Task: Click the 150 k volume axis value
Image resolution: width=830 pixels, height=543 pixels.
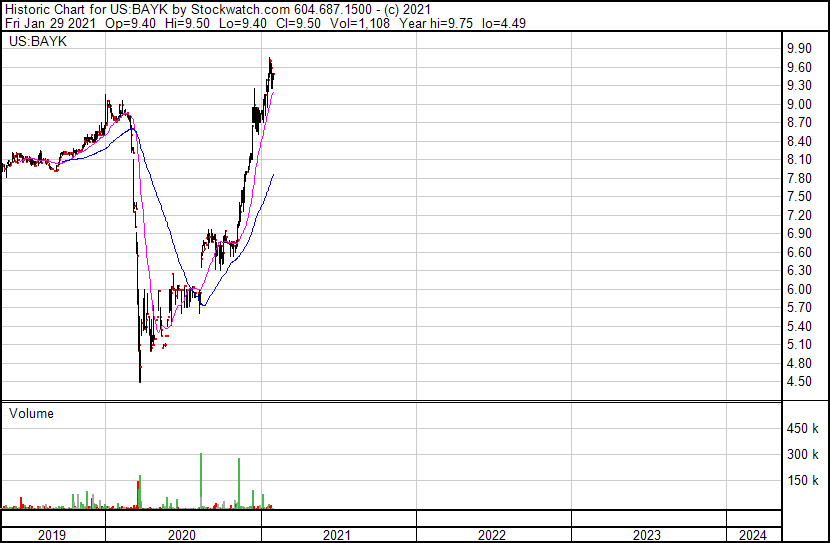Action: click(802, 480)
